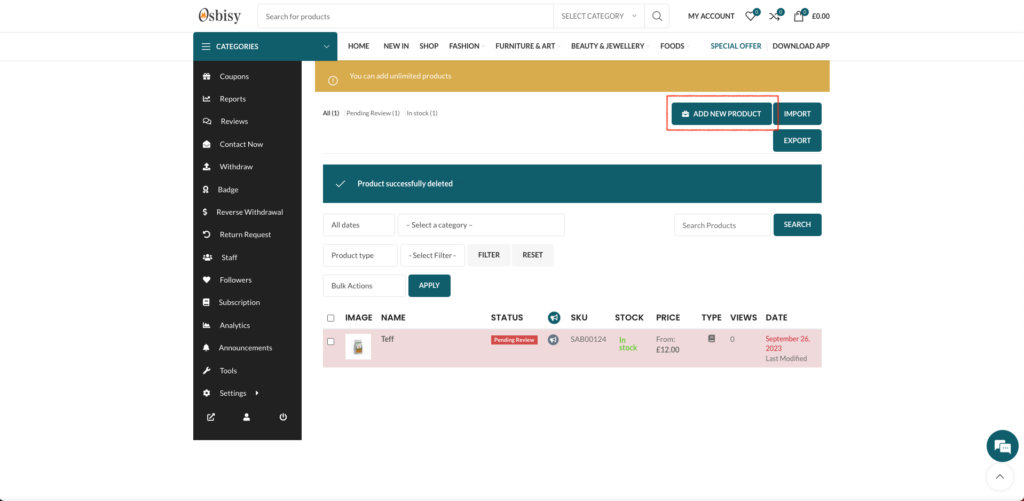Open the DOWNLOAD APP link
The height and width of the screenshot is (501, 1024).
click(x=801, y=46)
